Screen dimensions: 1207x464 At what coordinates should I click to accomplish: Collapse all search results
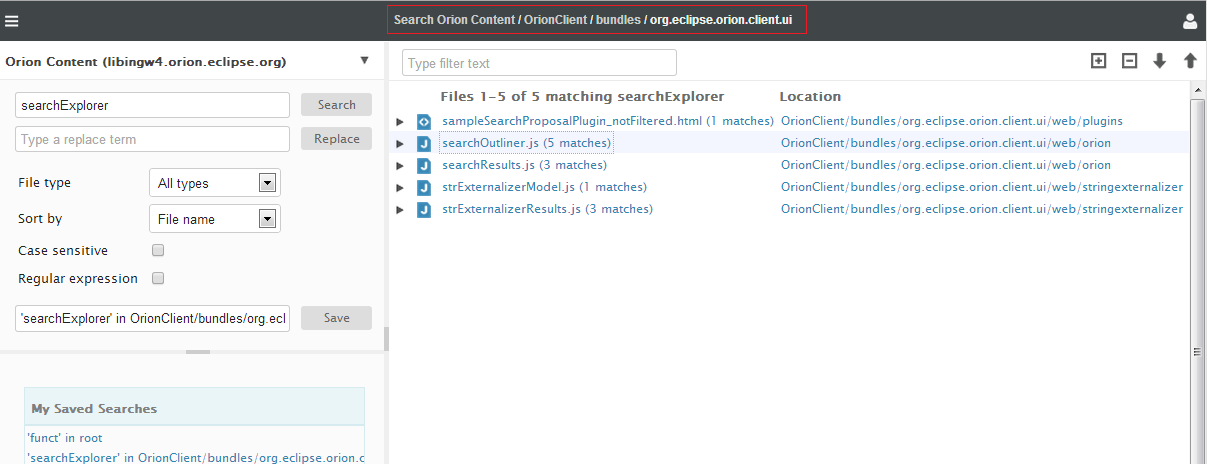(x=1129, y=61)
